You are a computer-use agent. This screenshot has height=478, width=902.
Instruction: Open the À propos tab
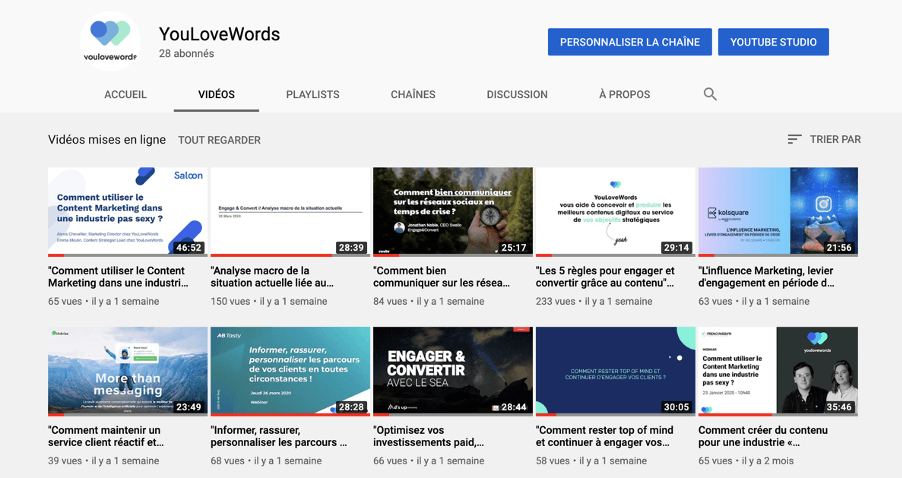(624, 95)
